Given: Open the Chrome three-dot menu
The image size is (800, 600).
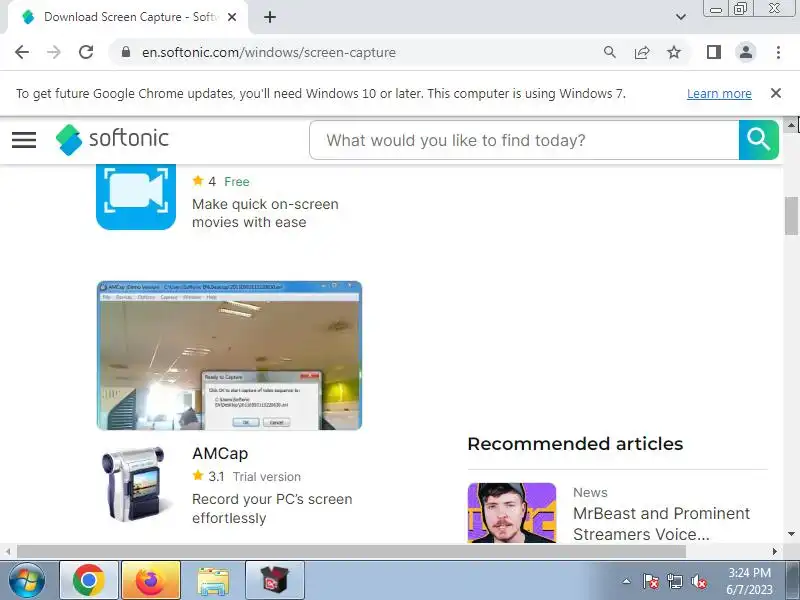Looking at the screenshot, I should 778,52.
